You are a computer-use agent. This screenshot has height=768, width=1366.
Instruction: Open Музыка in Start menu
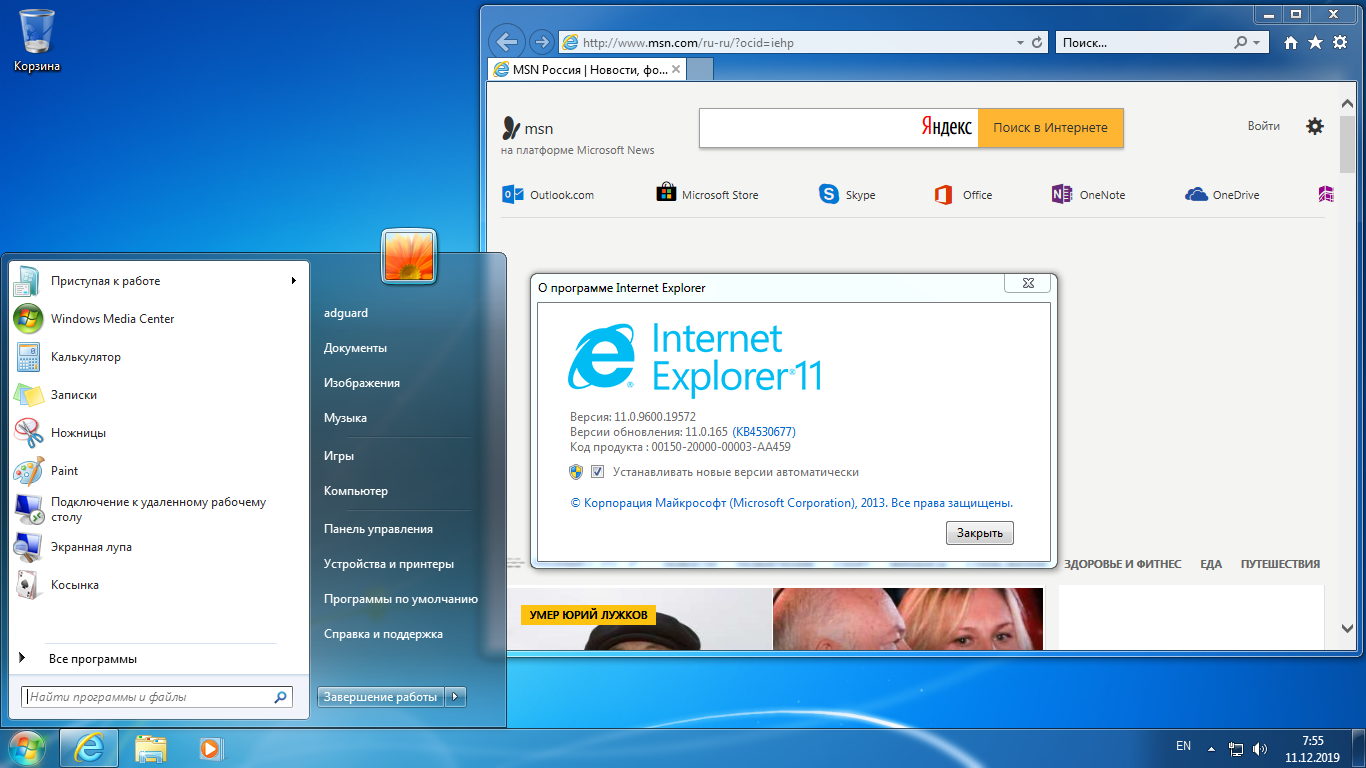pos(345,418)
